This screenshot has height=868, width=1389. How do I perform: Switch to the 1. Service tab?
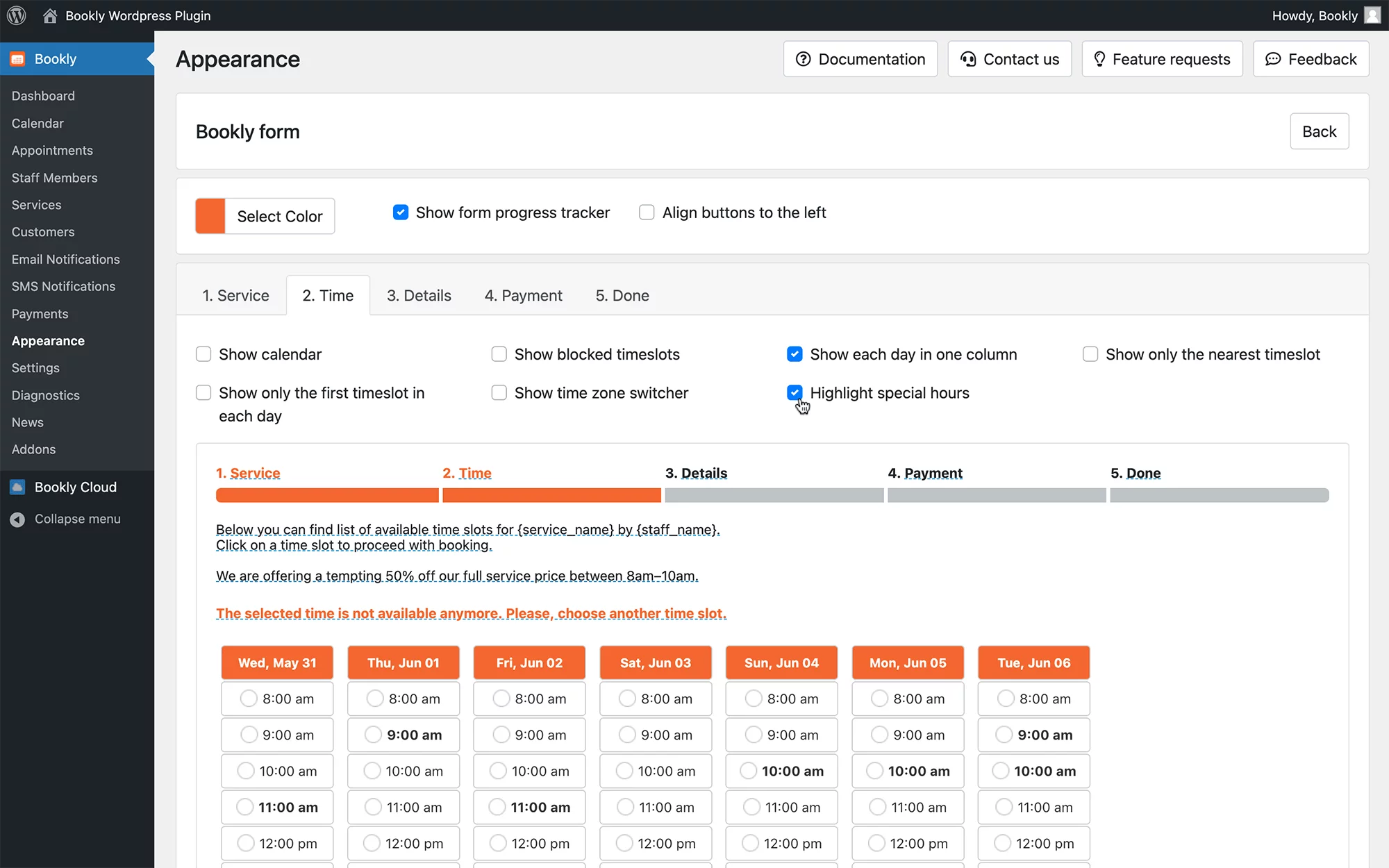(x=235, y=295)
